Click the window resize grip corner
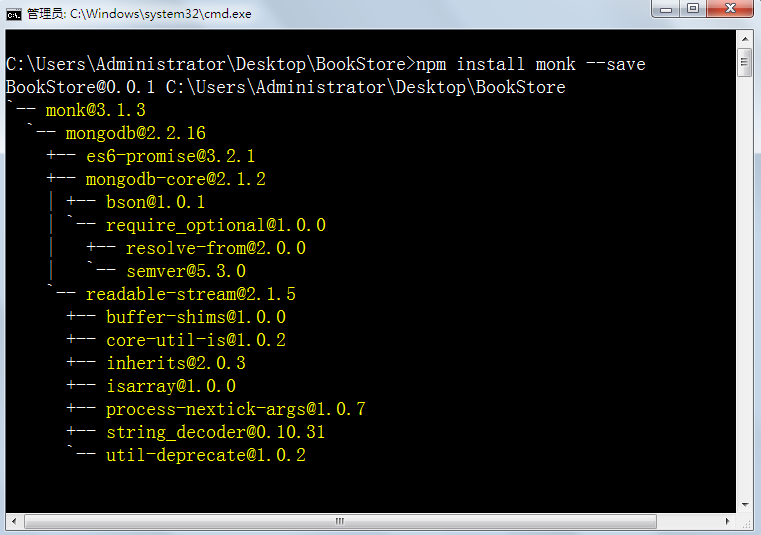The width and height of the screenshot is (761, 535). [x=746, y=523]
